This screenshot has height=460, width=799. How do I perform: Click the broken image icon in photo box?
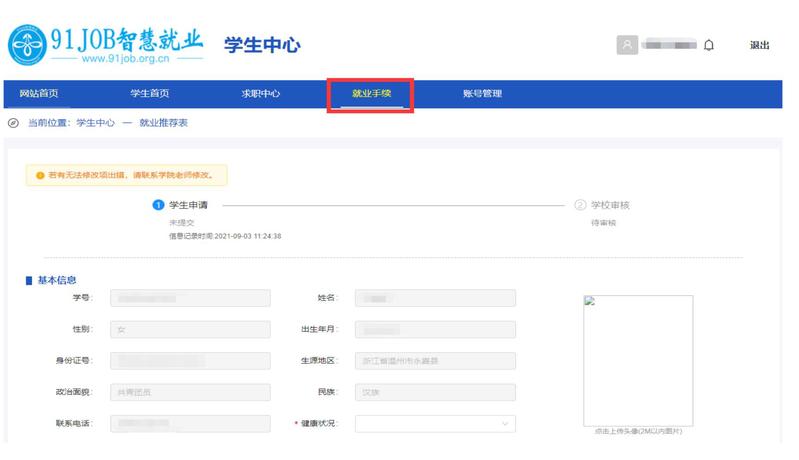(x=590, y=302)
